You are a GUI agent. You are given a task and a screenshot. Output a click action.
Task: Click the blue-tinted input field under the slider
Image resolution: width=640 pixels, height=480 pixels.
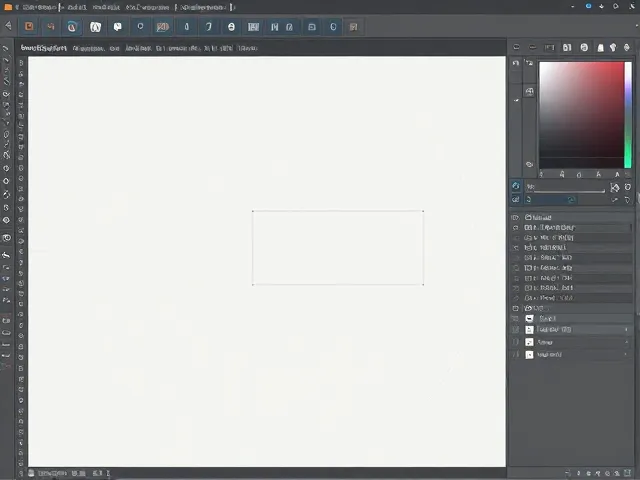tap(550, 200)
